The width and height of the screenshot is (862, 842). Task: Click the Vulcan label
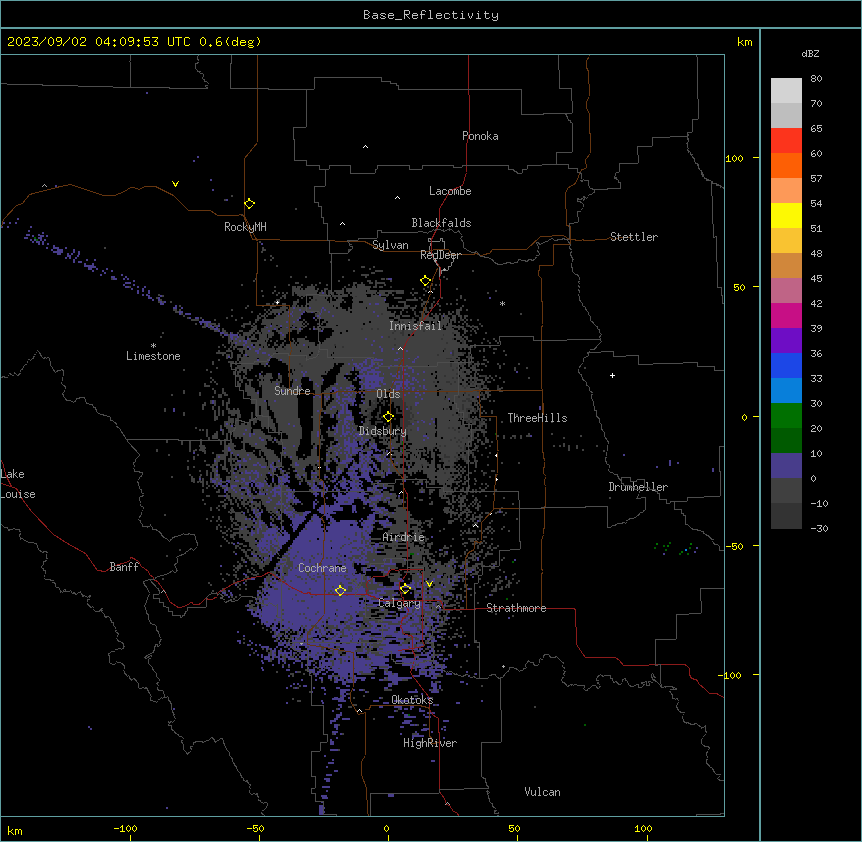tap(542, 792)
